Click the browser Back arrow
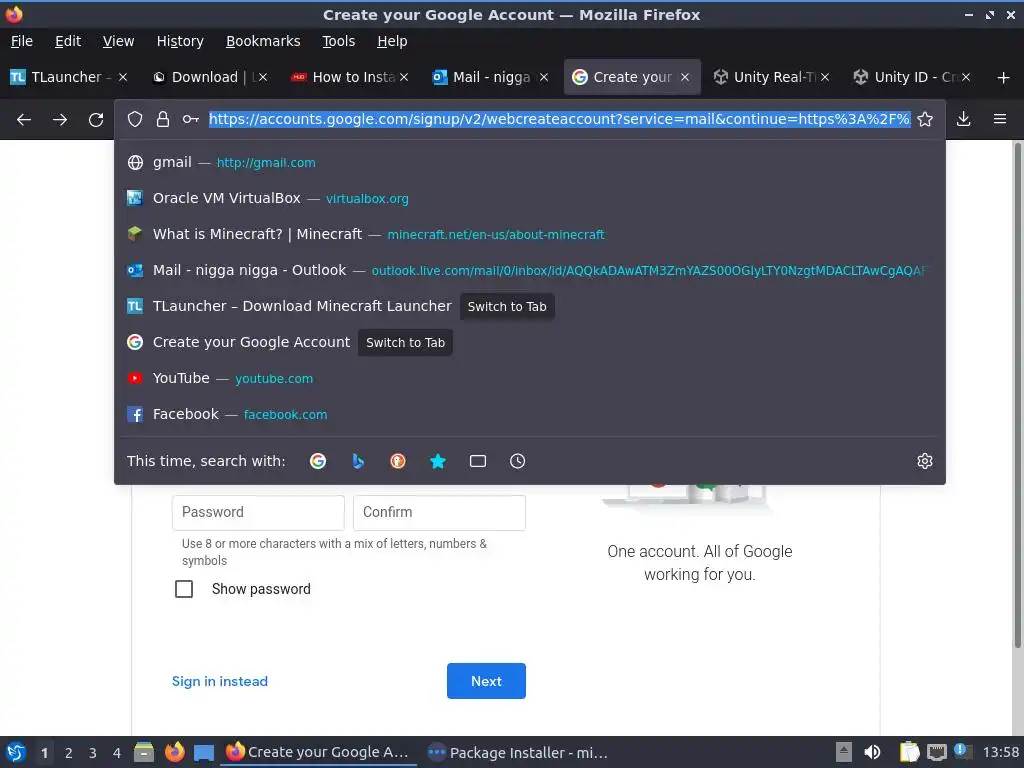Screen dimensions: 1024x768 [24, 120]
